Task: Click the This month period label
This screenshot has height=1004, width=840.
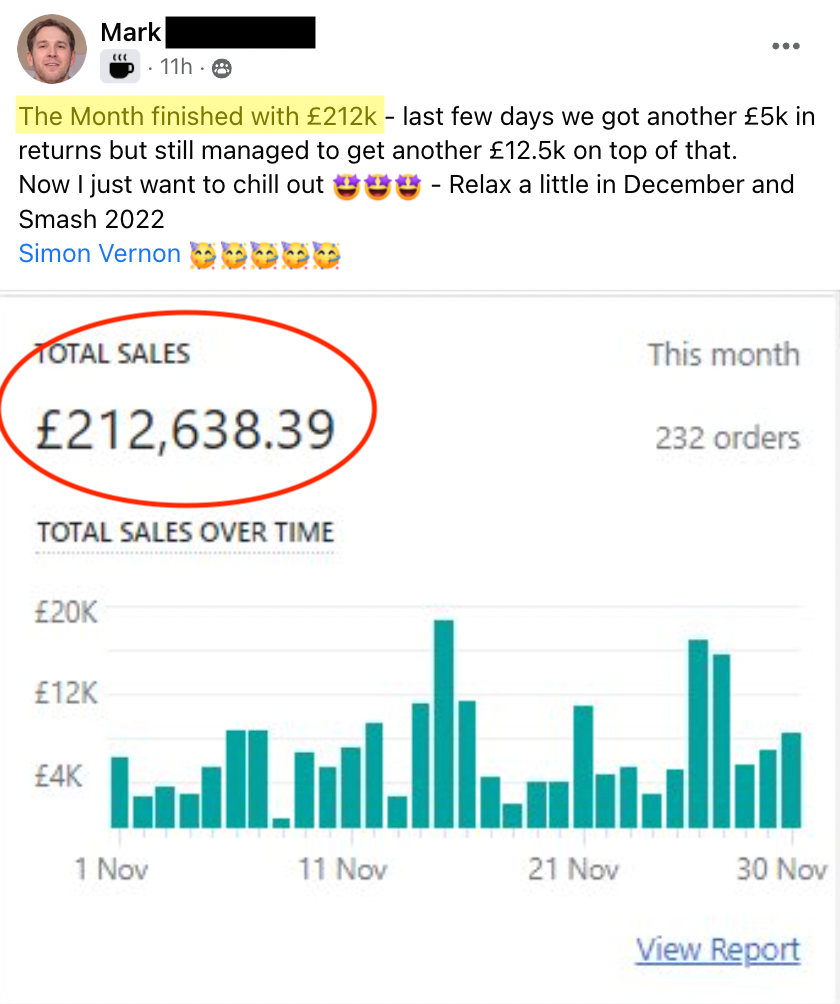Action: (x=723, y=354)
